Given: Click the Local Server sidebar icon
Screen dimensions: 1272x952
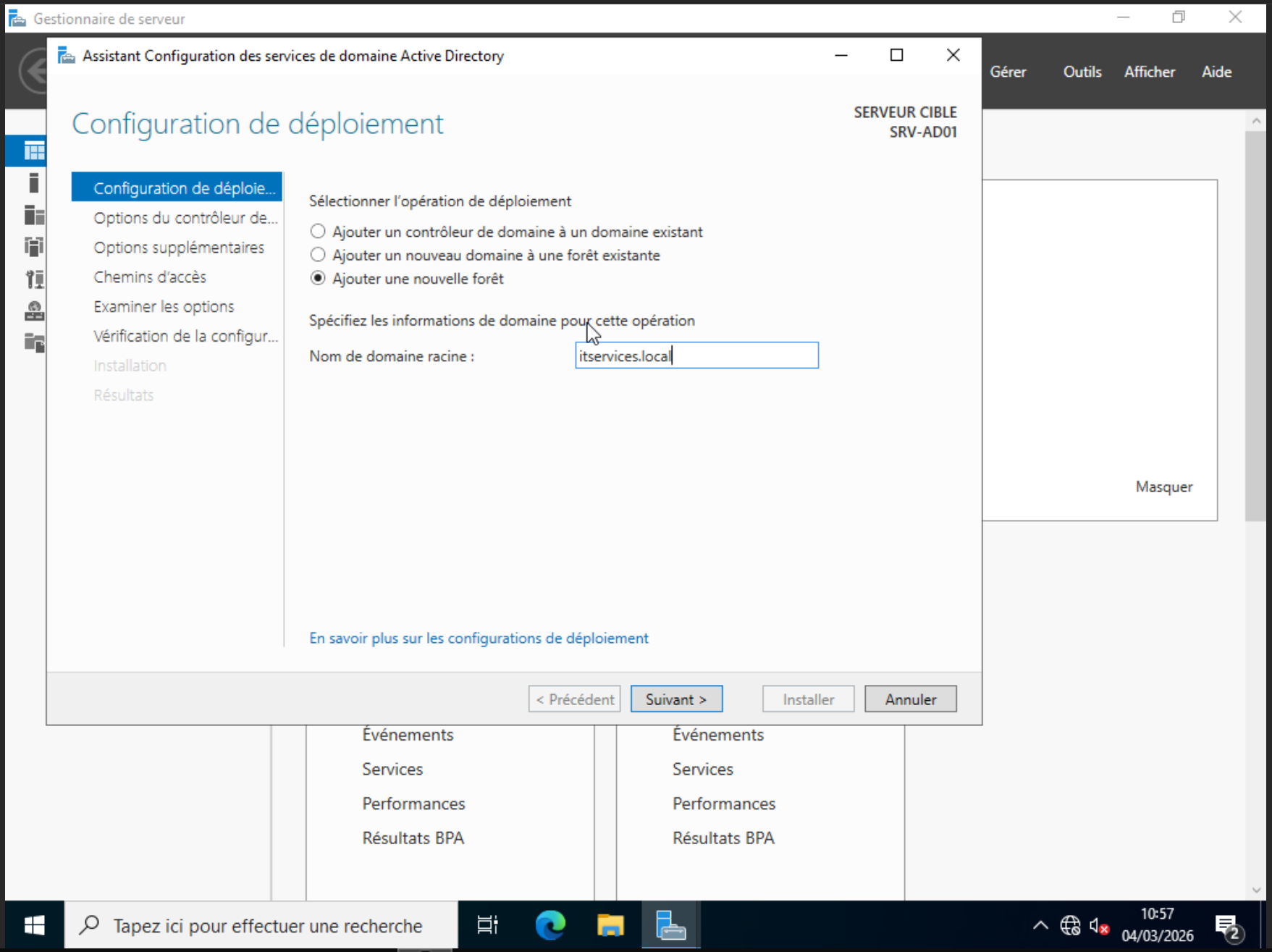Looking at the screenshot, I should 33,183.
